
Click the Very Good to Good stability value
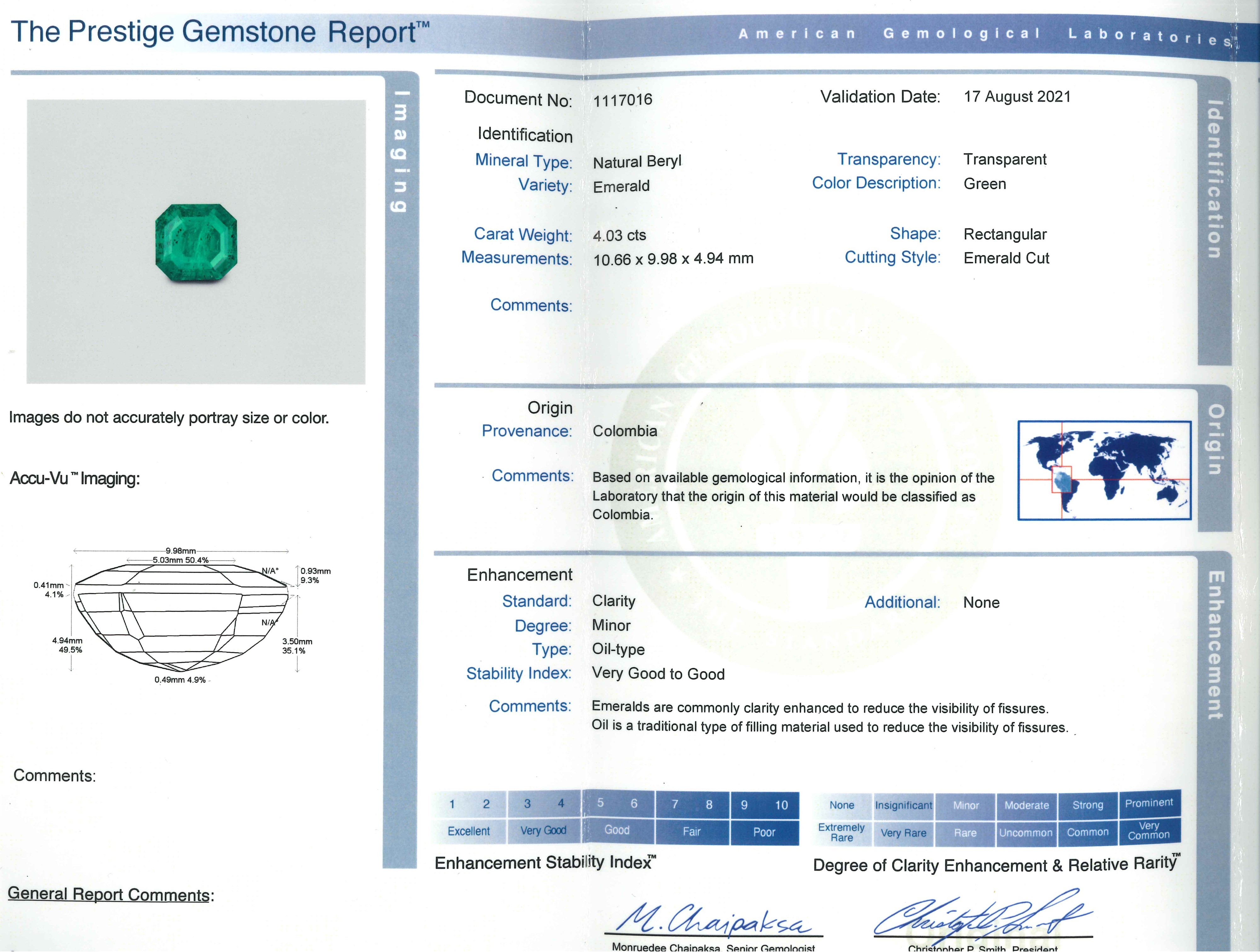click(x=658, y=674)
